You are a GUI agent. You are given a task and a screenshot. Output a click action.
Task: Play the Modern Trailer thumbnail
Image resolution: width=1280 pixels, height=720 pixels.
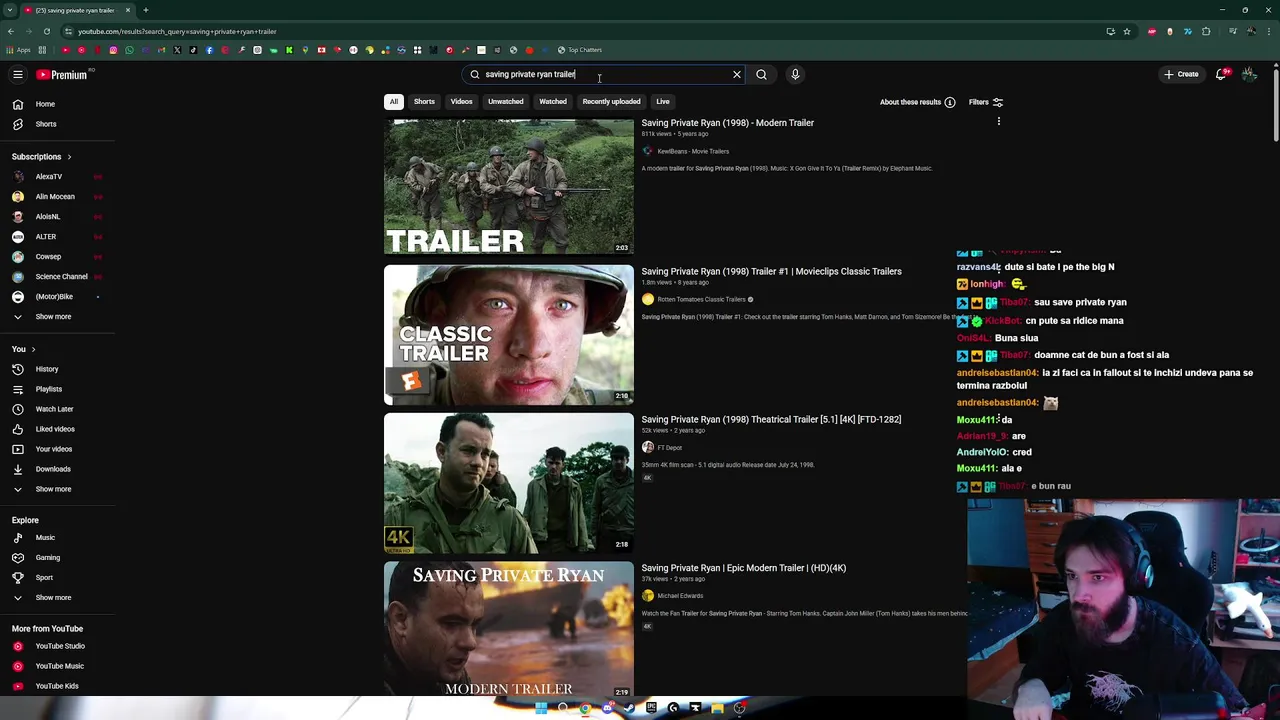pos(509,186)
